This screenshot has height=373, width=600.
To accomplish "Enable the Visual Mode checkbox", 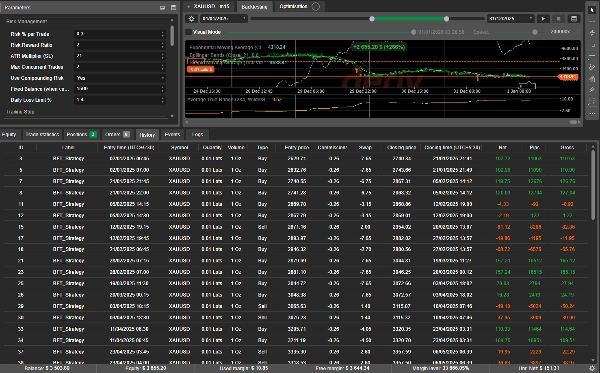I will click(x=188, y=32).
